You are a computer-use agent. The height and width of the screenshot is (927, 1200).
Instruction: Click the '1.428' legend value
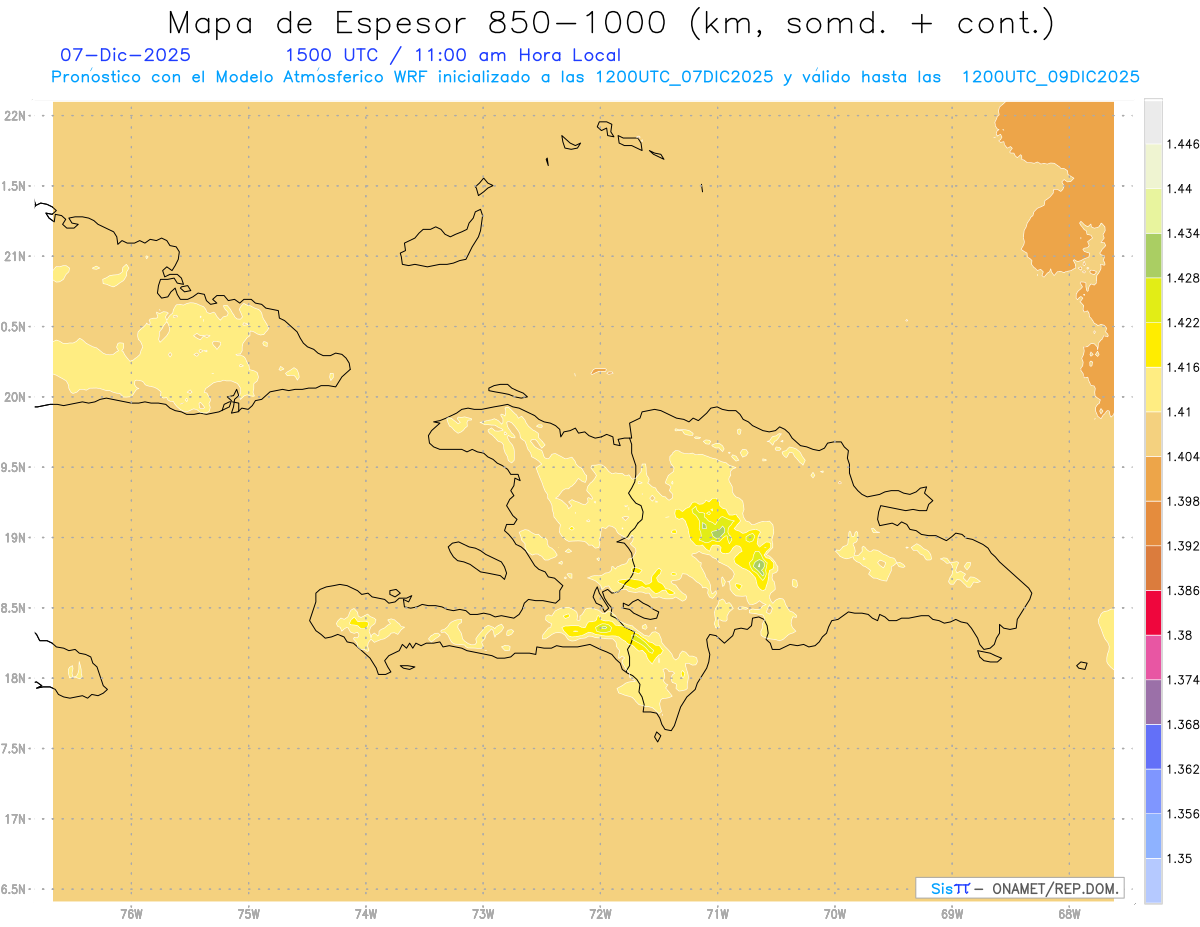(1183, 278)
